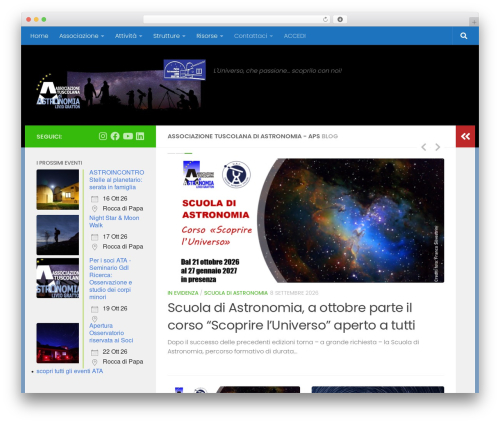Screen dimensions: 500x423
Task: Click calendar icon next to 19 Ott 26
Action: tap(95, 309)
